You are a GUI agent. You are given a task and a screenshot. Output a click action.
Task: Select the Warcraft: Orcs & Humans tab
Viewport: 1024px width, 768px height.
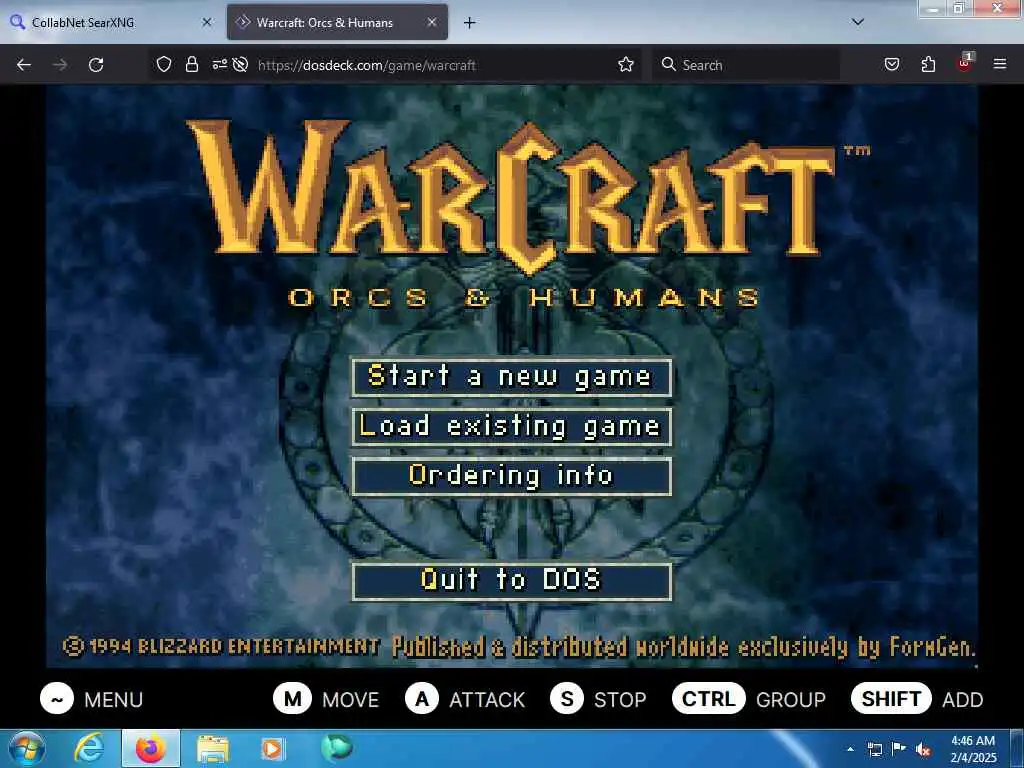[337, 22]
